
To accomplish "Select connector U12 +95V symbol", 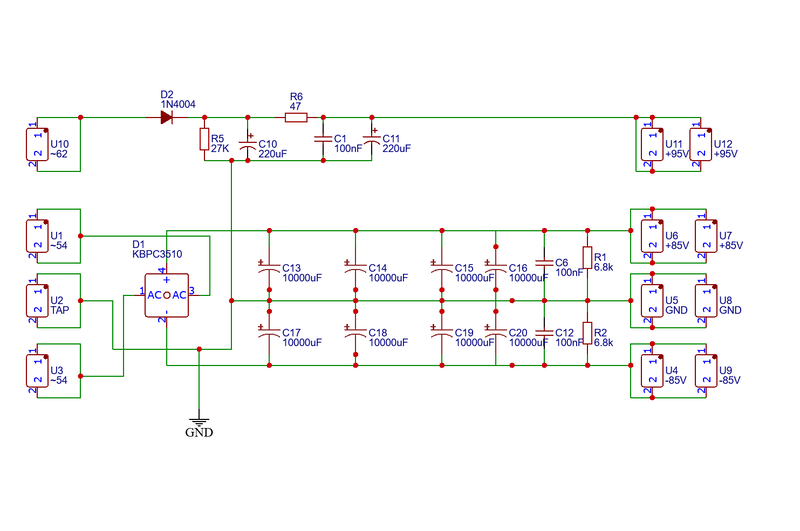I will pos(701,144).
